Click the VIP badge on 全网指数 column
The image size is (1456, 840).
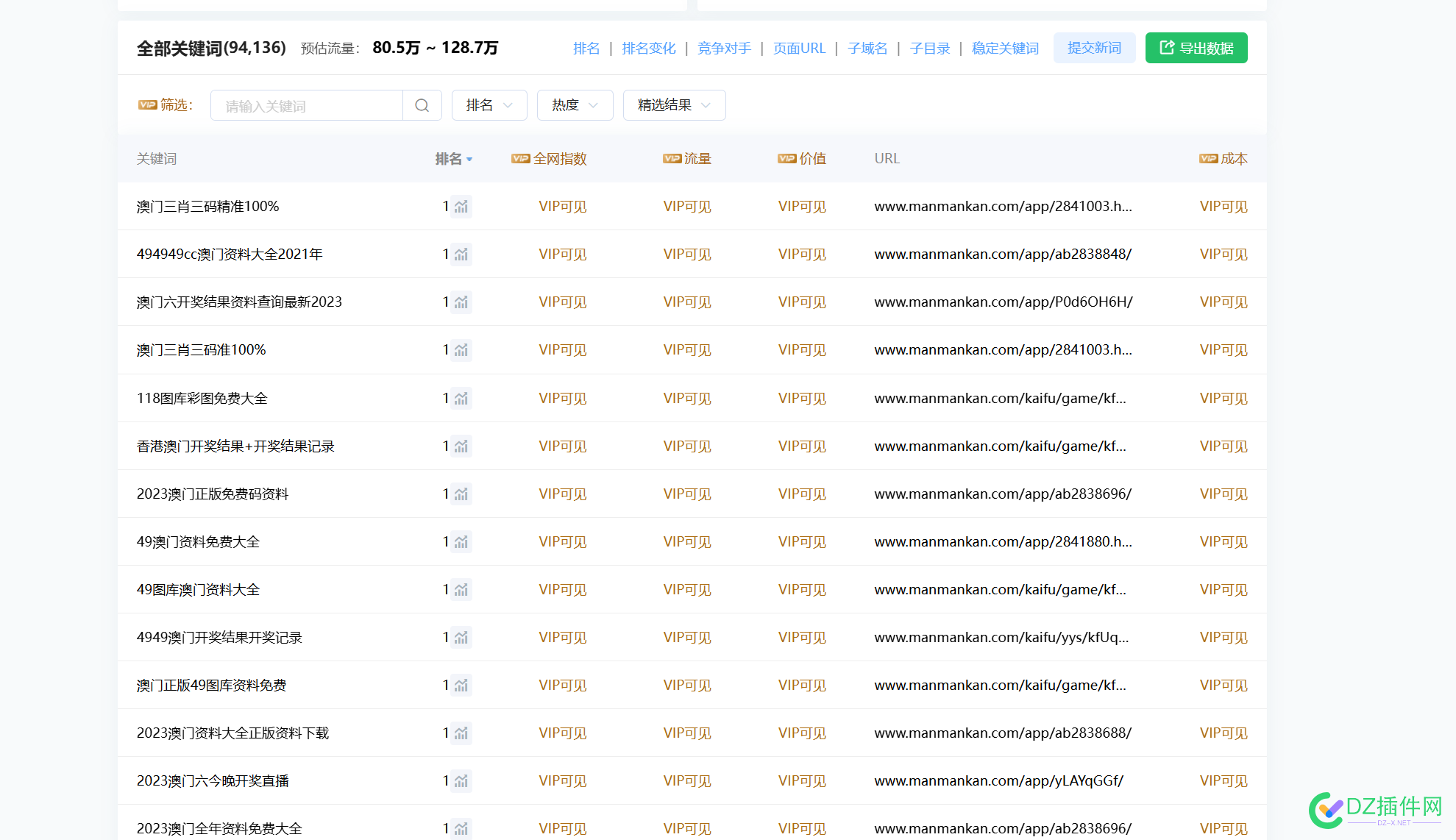tap(521, 159)
